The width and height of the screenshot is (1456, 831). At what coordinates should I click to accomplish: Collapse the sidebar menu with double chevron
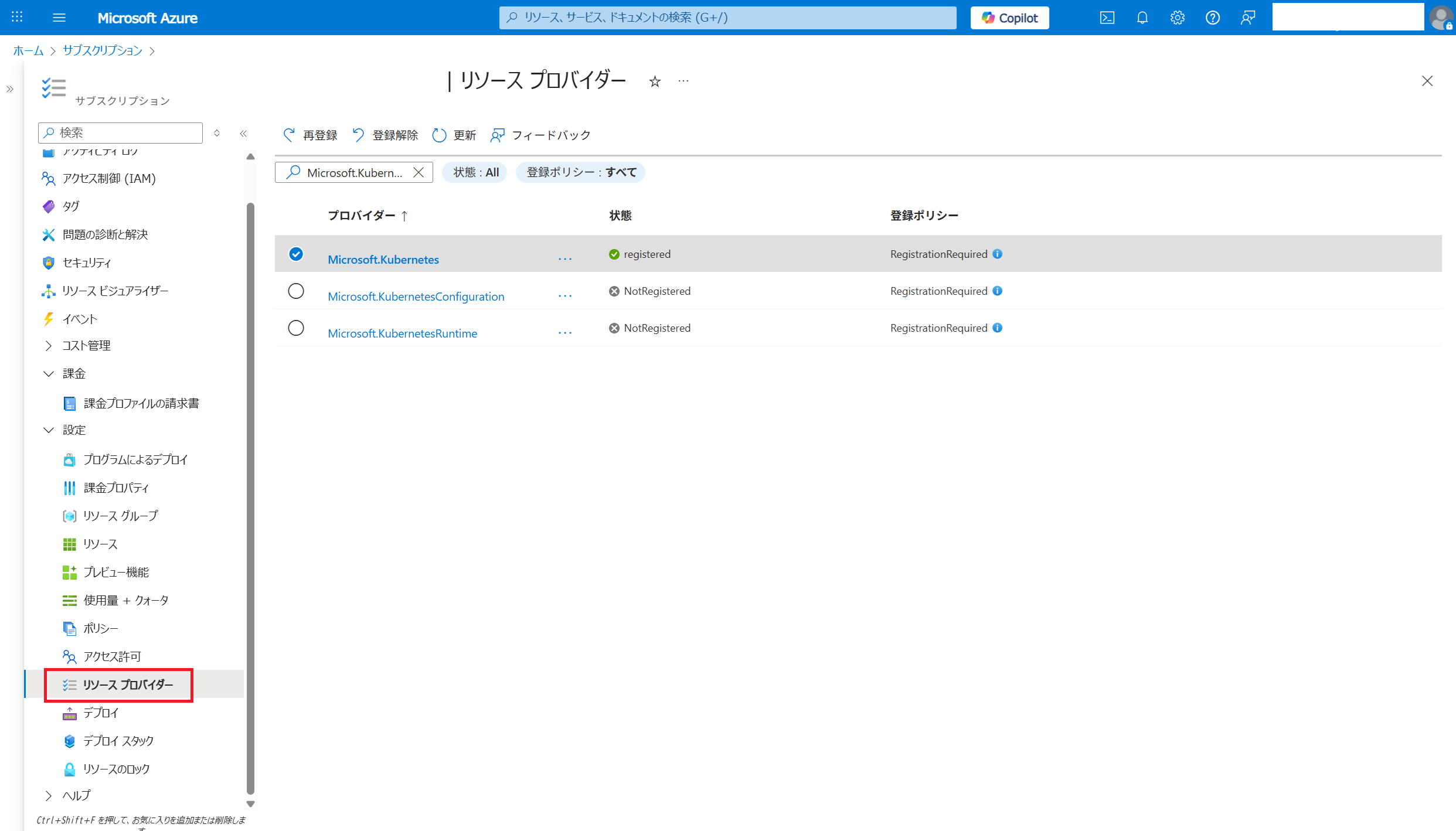tap(243, 134)
